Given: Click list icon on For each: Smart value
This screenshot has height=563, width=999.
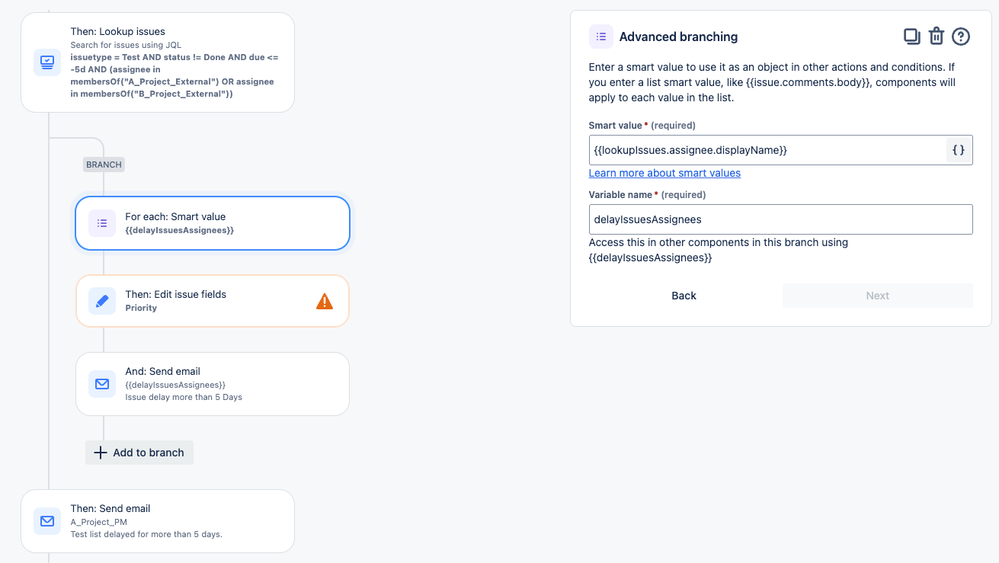Looking at the screenshot, I should (x=102, y=223).
